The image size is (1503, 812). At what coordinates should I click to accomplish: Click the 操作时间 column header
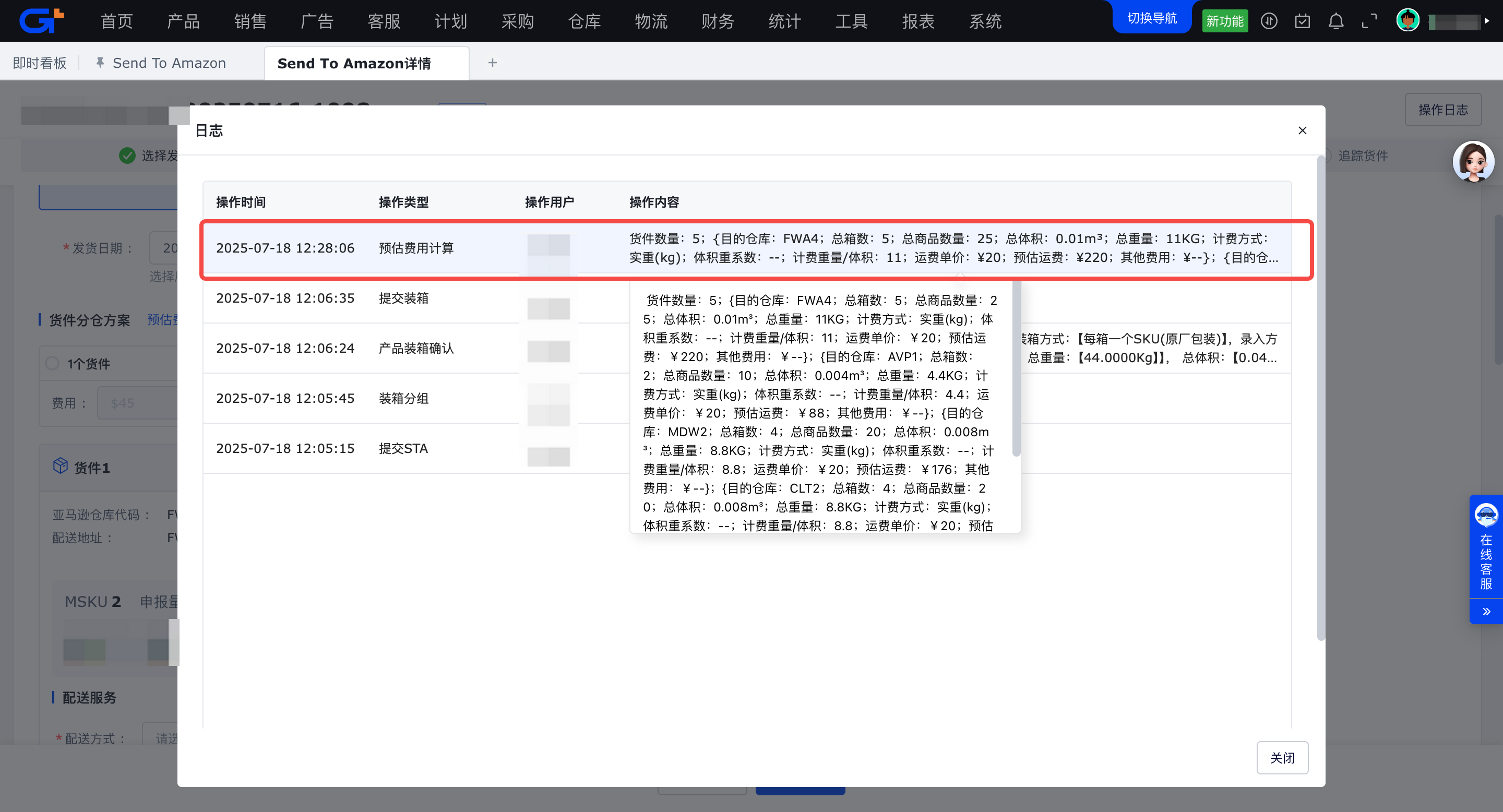click(x=241, y=202)
